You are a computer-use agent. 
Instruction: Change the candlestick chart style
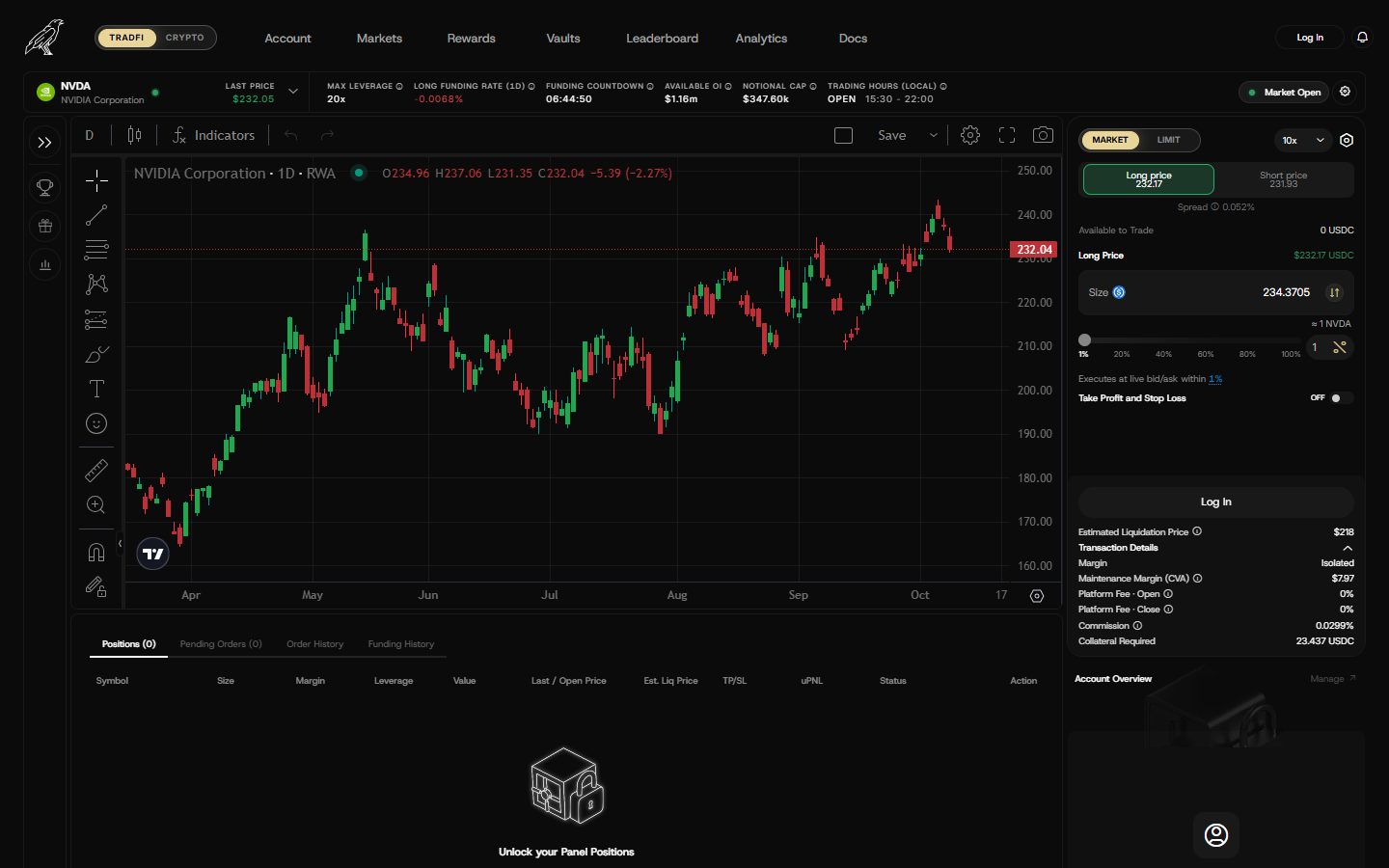(135, 135)
